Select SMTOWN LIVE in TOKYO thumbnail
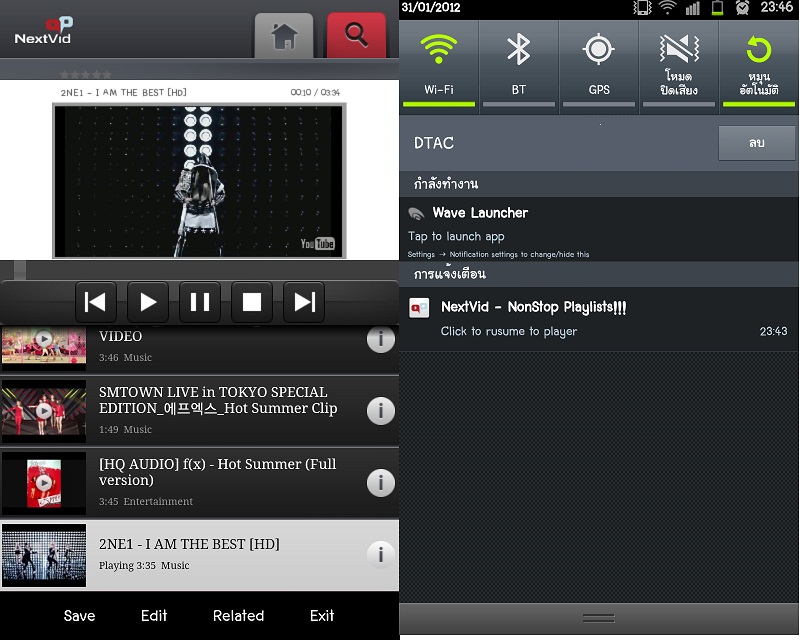The width and height of the screenshot is (800, 640). coord(44,411)
